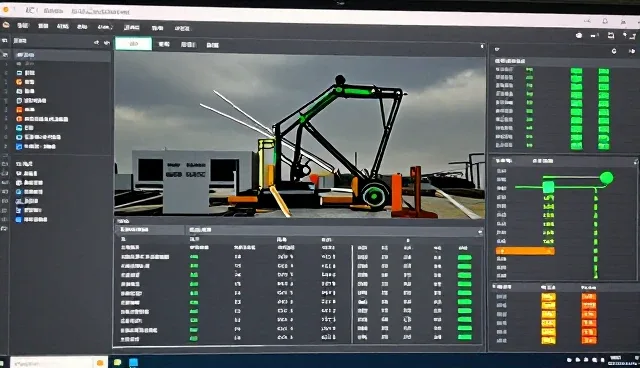The height and width of the screenshot is (368, 640).
Task: Open the first menu next to the app logo
Action: pyautogui.click(x=22, y=26)
